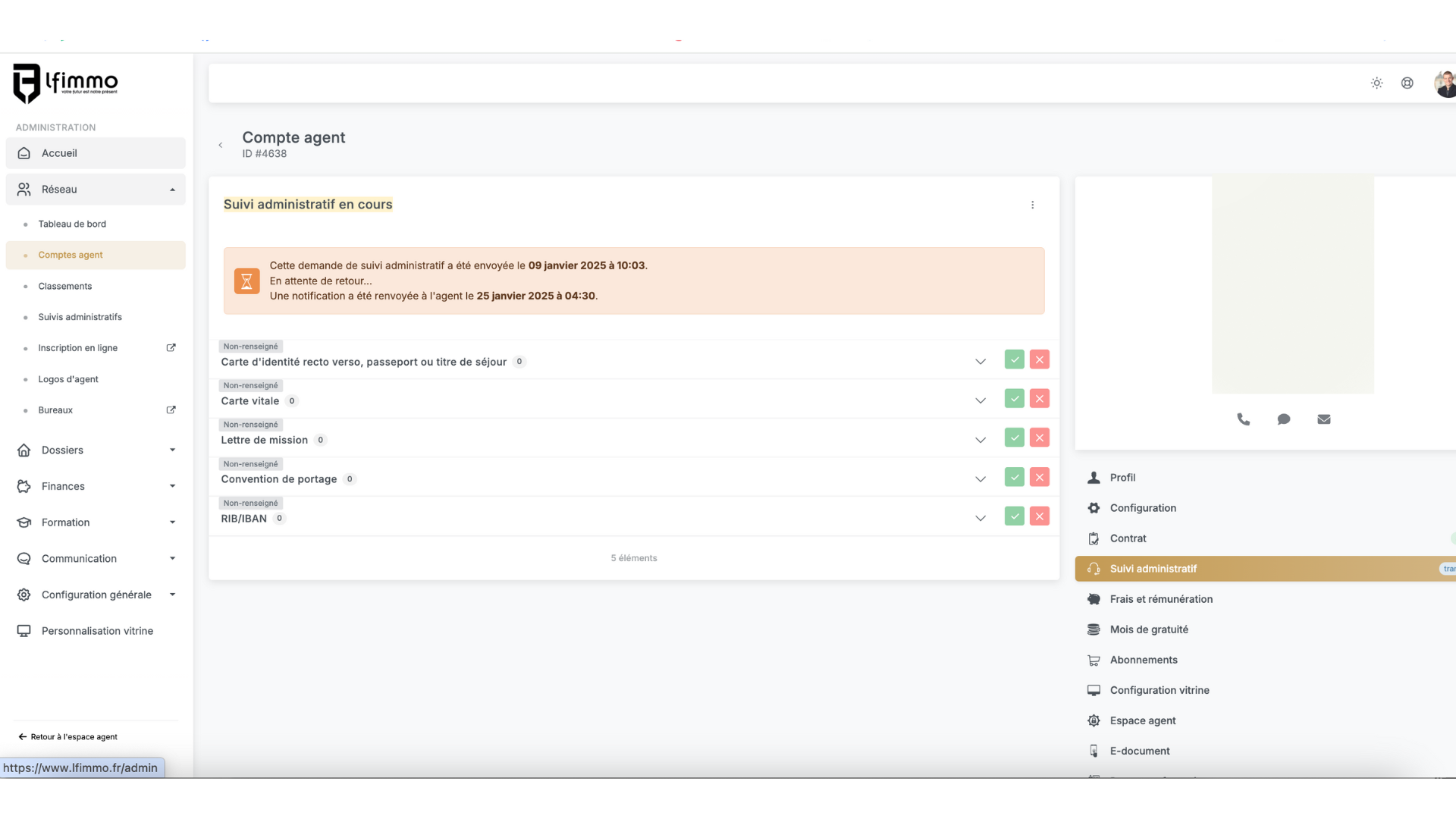The height and width of the screenshot is (819, 1456).
Task: Expand the Finances sidebar menu
Action: 96,486
